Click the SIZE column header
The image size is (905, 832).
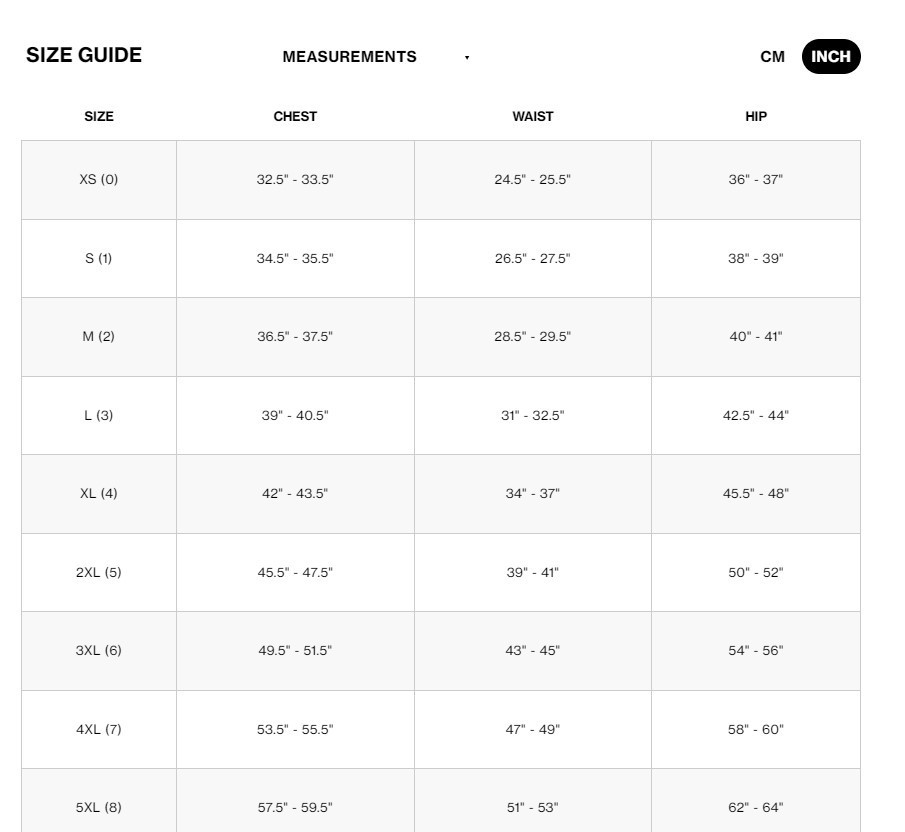click(99, 116)
